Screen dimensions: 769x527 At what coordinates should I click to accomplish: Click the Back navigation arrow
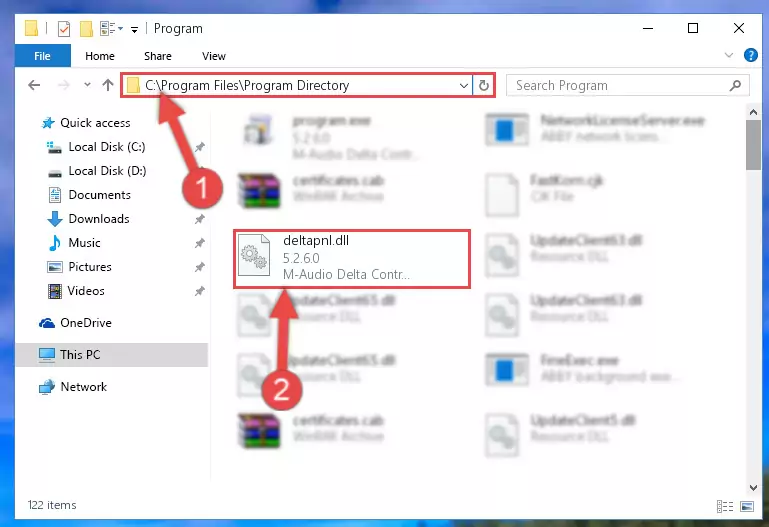34,85
